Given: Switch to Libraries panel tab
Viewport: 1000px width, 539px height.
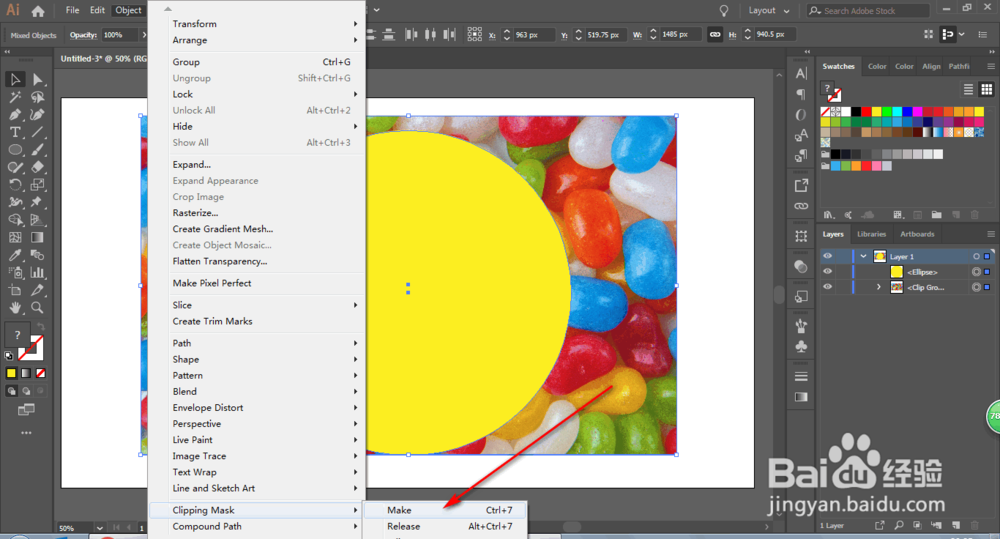Looking at the screenshot, I should click(871, 234).
